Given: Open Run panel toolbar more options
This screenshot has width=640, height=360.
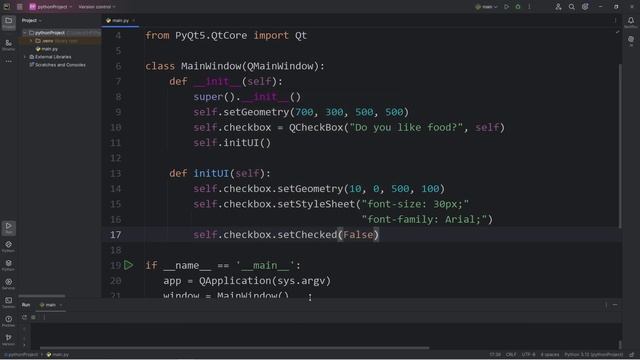Looking at the screenshot, I should point(44,317).
